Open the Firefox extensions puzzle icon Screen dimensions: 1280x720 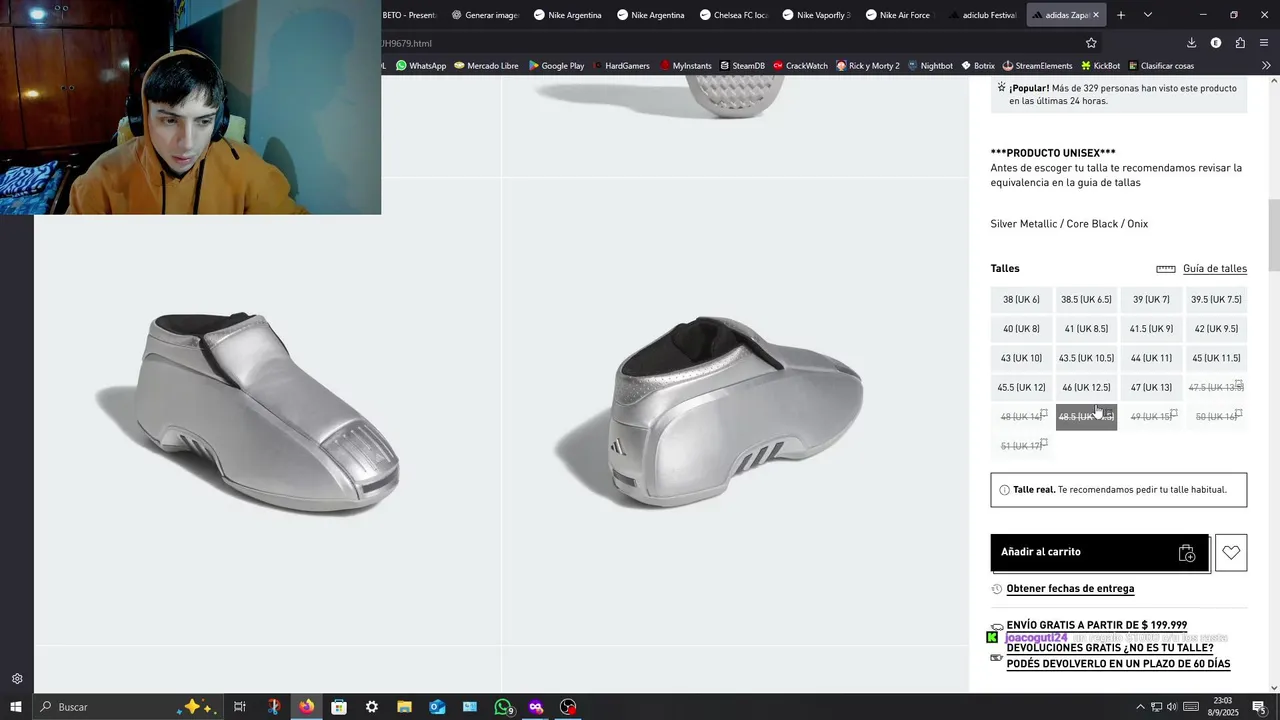point(1240,43)
